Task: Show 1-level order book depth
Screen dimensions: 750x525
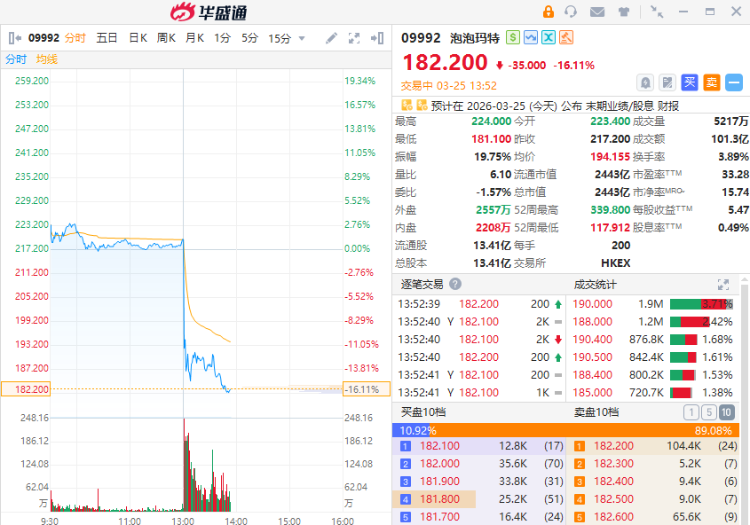Action: [x=691, y=412]
